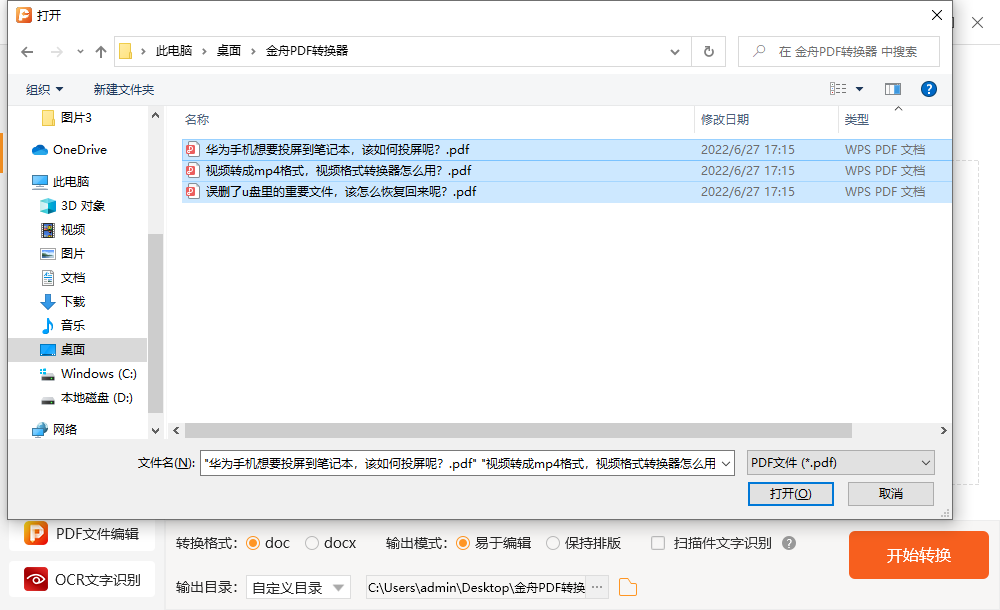Open 自定义目录 output directory dropdown
The height and width of the screenshot is (610, 1000).
coord(298,588)
